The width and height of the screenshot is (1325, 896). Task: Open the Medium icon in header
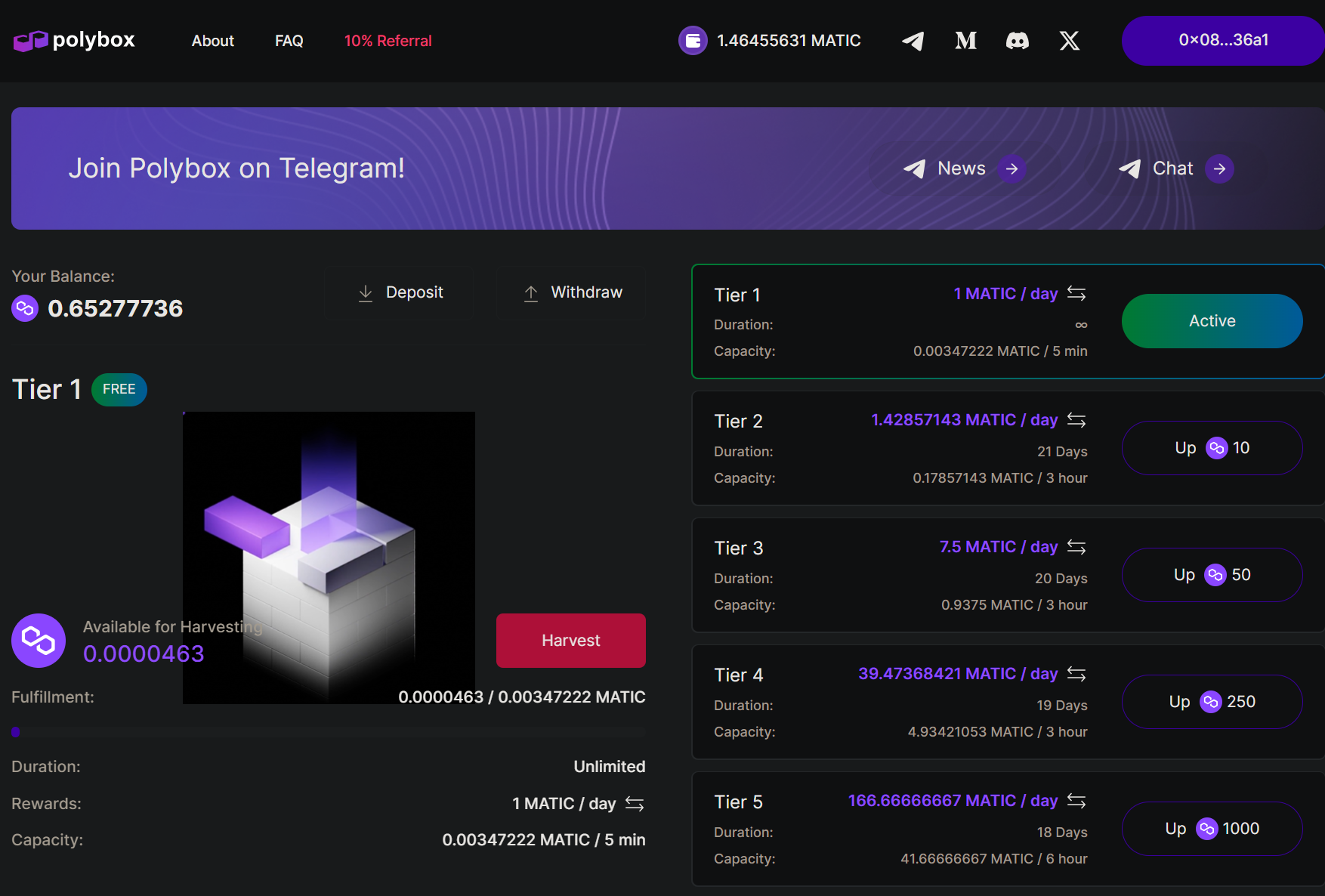[x=965, y=41]
